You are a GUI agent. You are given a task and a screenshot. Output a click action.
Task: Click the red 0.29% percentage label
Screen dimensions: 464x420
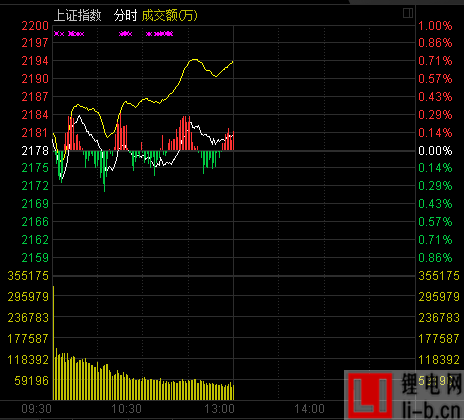435,115
